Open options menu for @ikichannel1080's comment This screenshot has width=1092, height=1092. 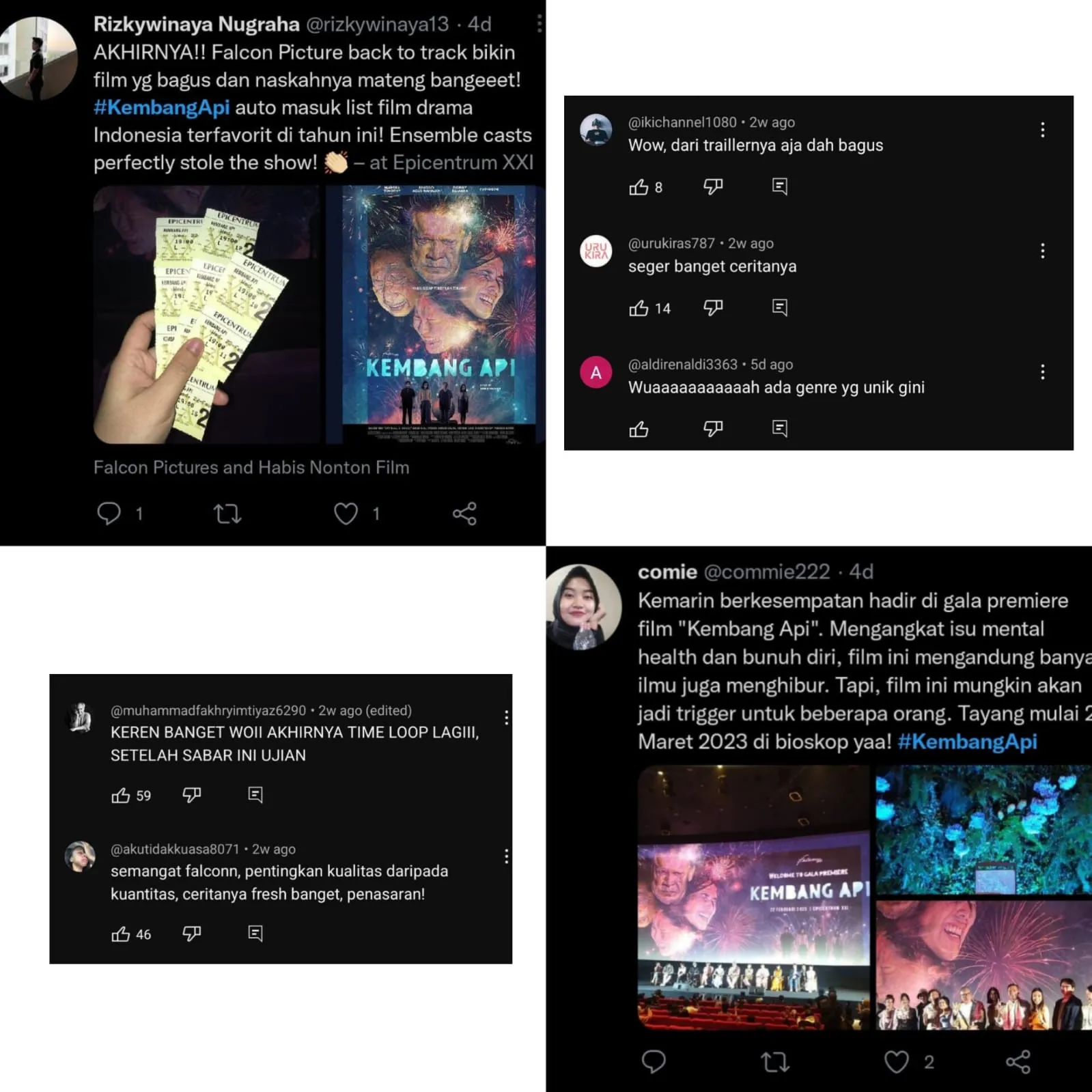point(1042,130)
